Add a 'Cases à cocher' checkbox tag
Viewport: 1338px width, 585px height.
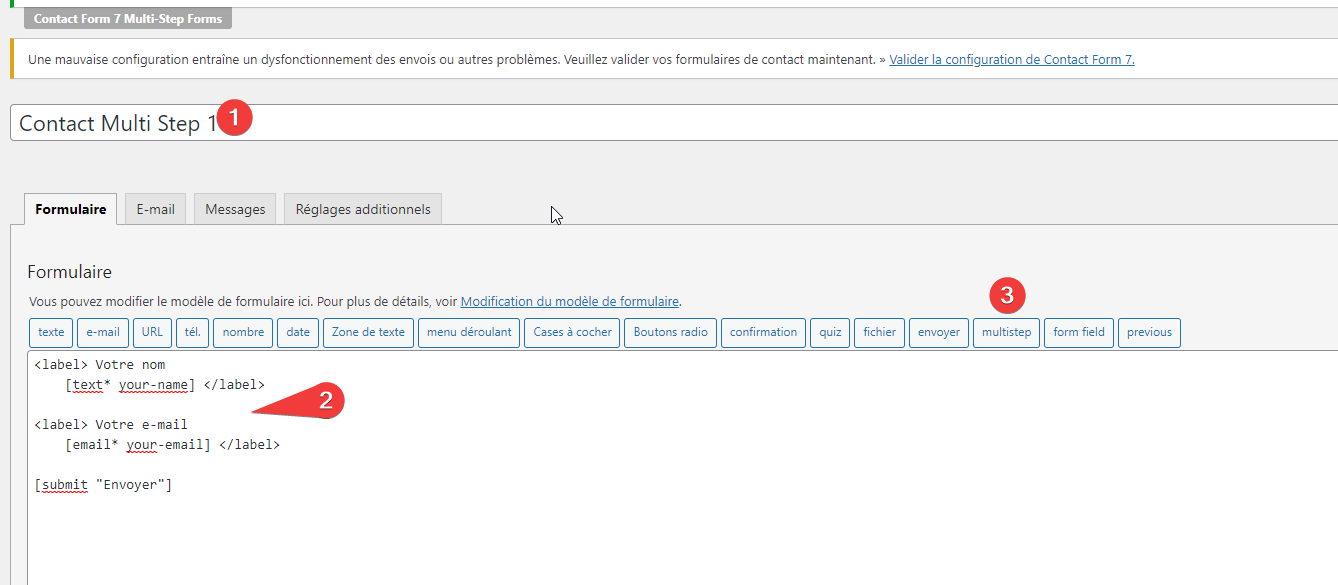pos(572,332)
